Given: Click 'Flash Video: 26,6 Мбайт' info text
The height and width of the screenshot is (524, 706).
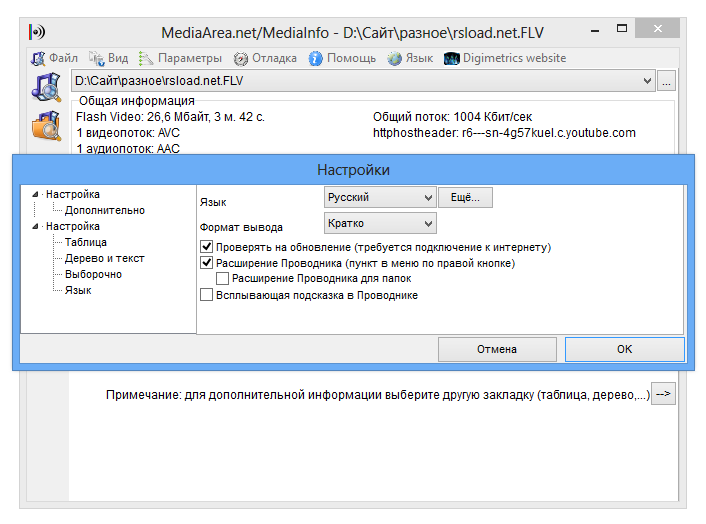Looking at the screenshot, I should click(170, 117).
